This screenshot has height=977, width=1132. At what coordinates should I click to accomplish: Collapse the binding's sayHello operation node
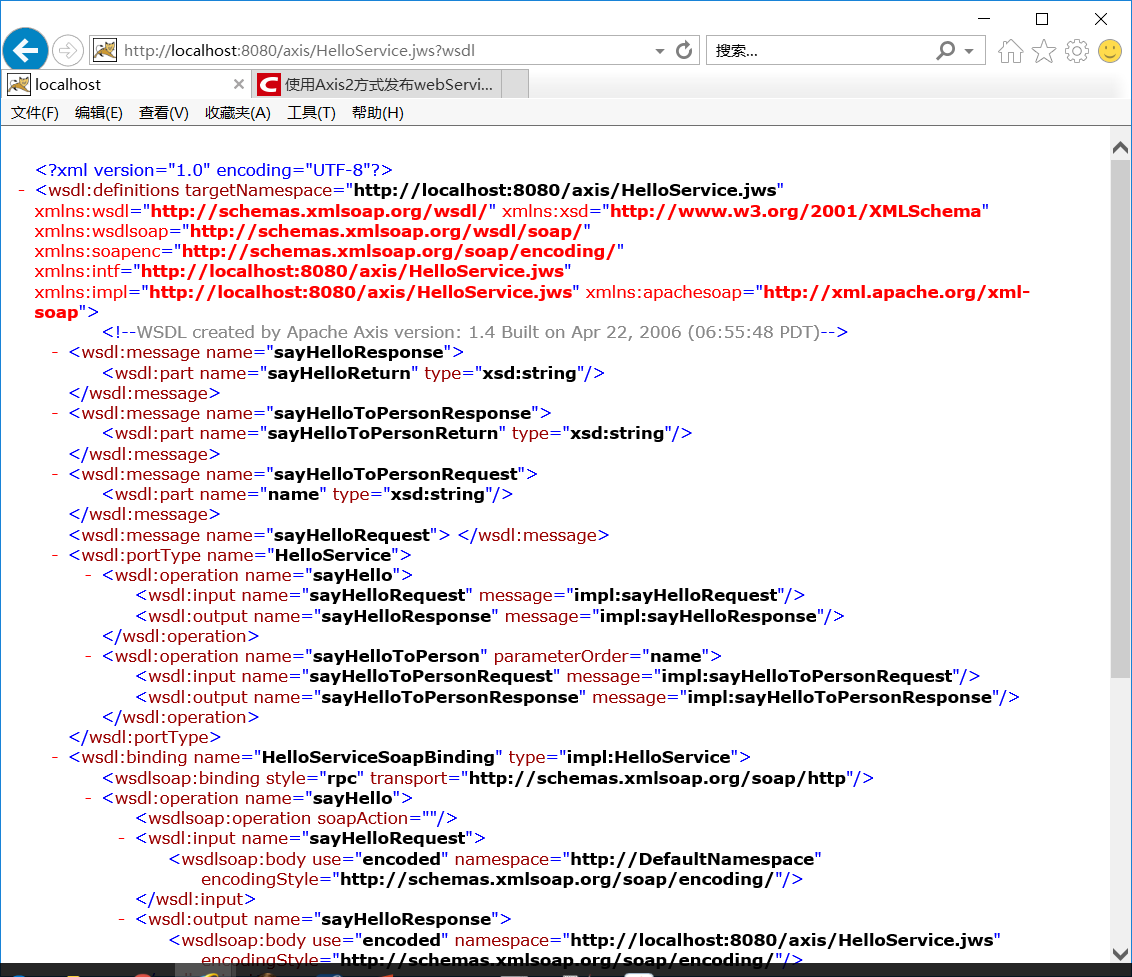88,799
